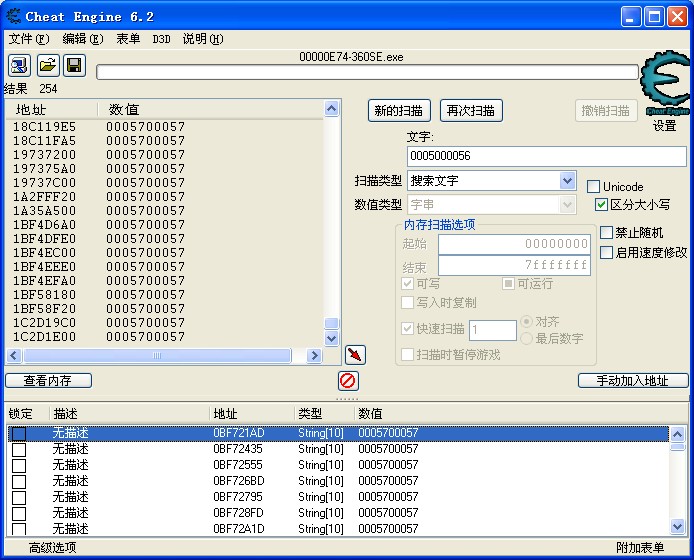Click the red arrow add-to-list icon

point(355,355)
